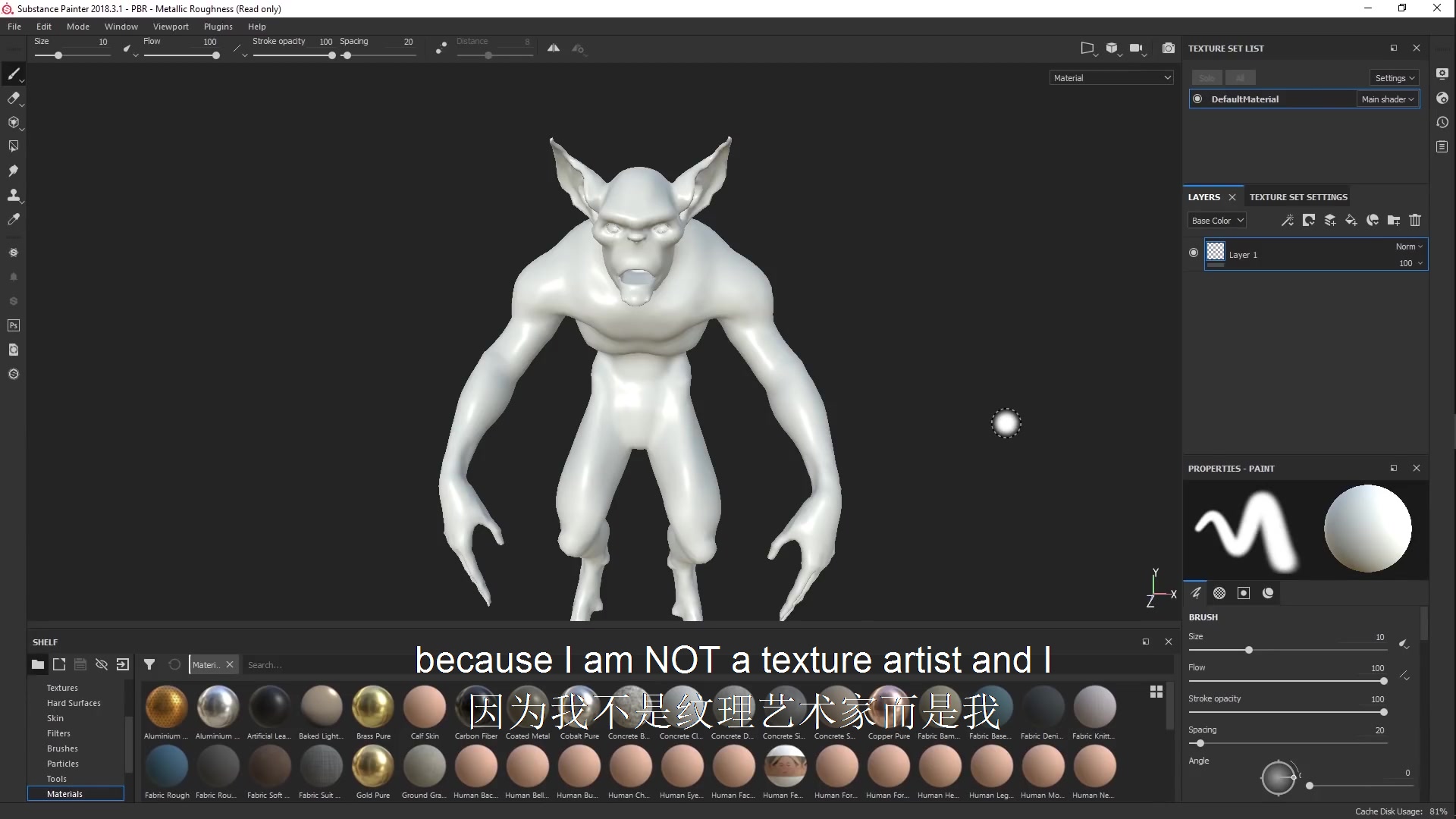Add effect to Layer 1 with magic wand icon
Viewport: 1456px width, 819px height.
(1288, 220)
